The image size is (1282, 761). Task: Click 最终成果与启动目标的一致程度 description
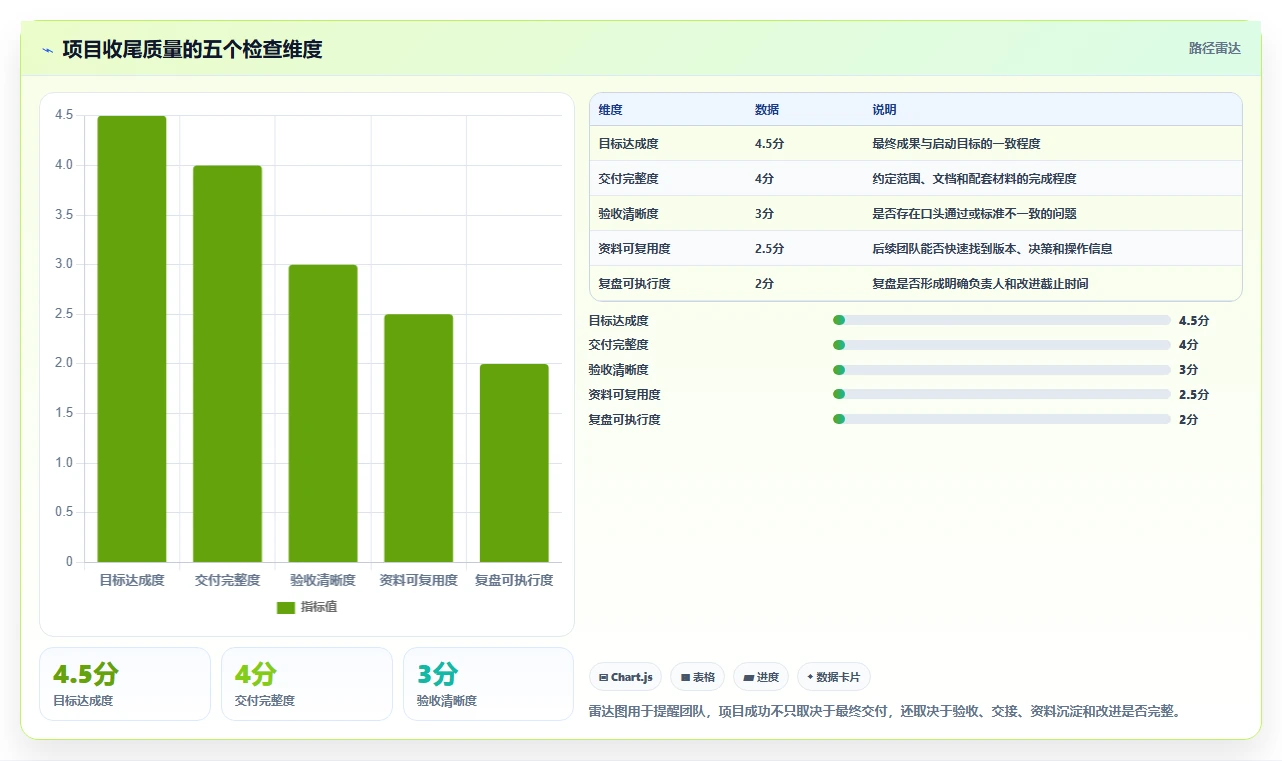pos(957,144)
